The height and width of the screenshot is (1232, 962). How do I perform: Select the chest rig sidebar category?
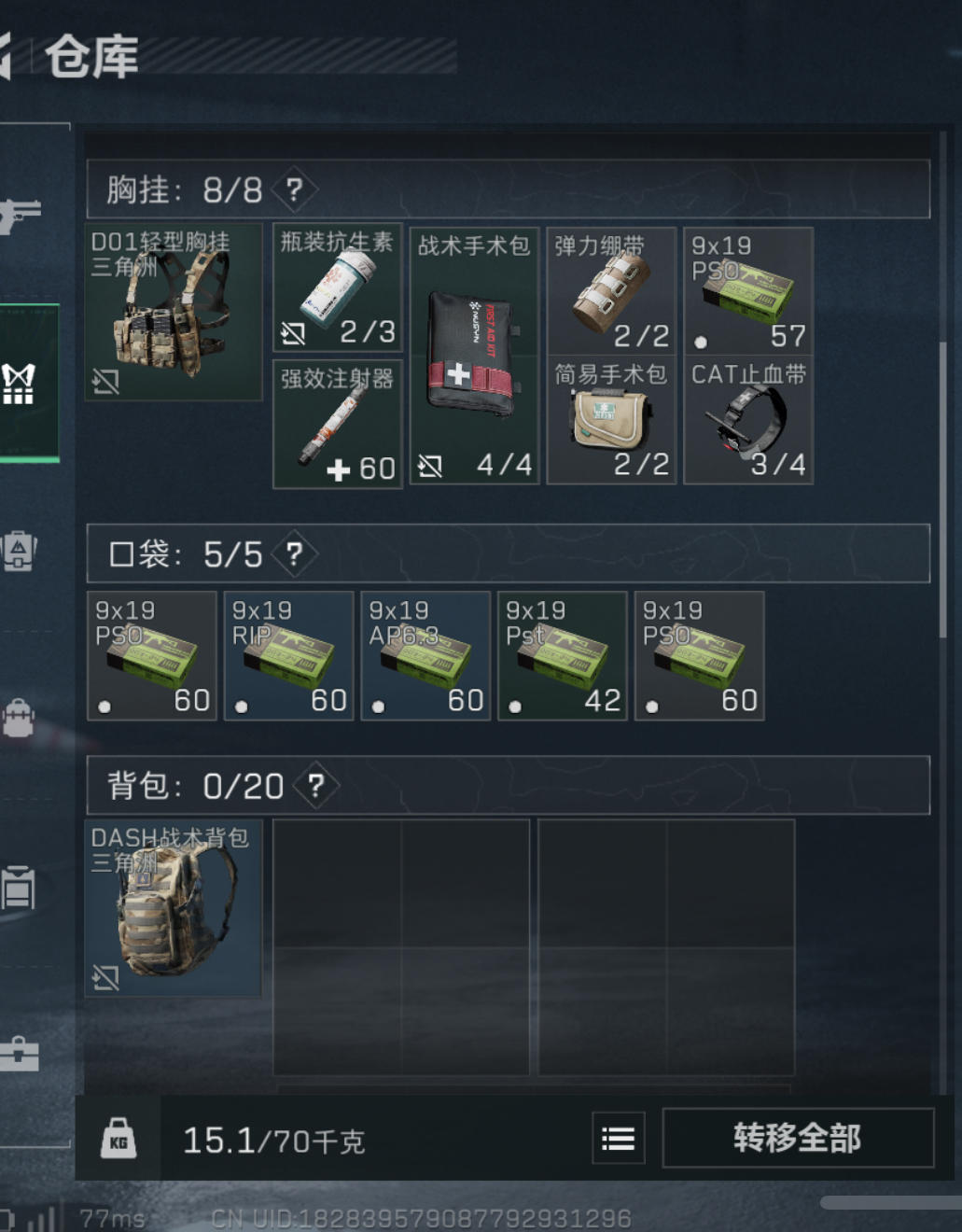click(x=21, y=384)
